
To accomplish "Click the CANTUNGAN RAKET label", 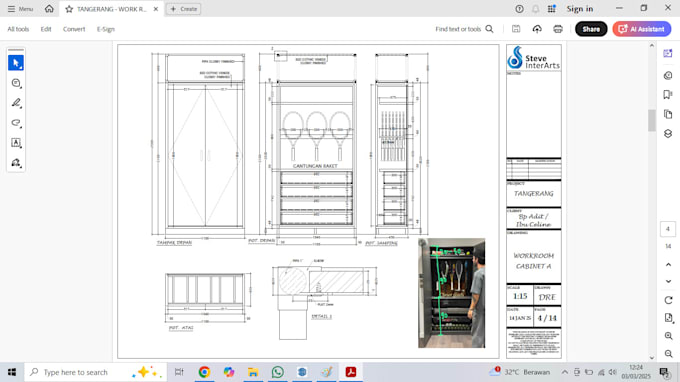I will (x=315, y=166).
